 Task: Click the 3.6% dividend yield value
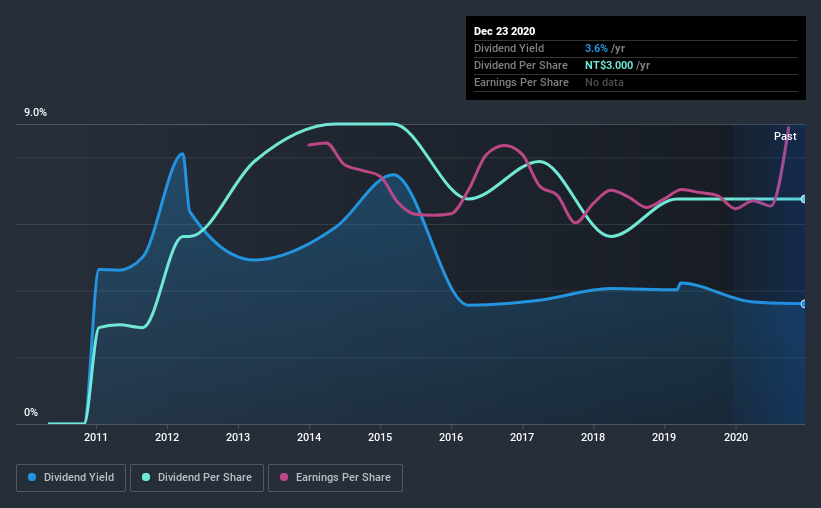[x=596, y=48]
